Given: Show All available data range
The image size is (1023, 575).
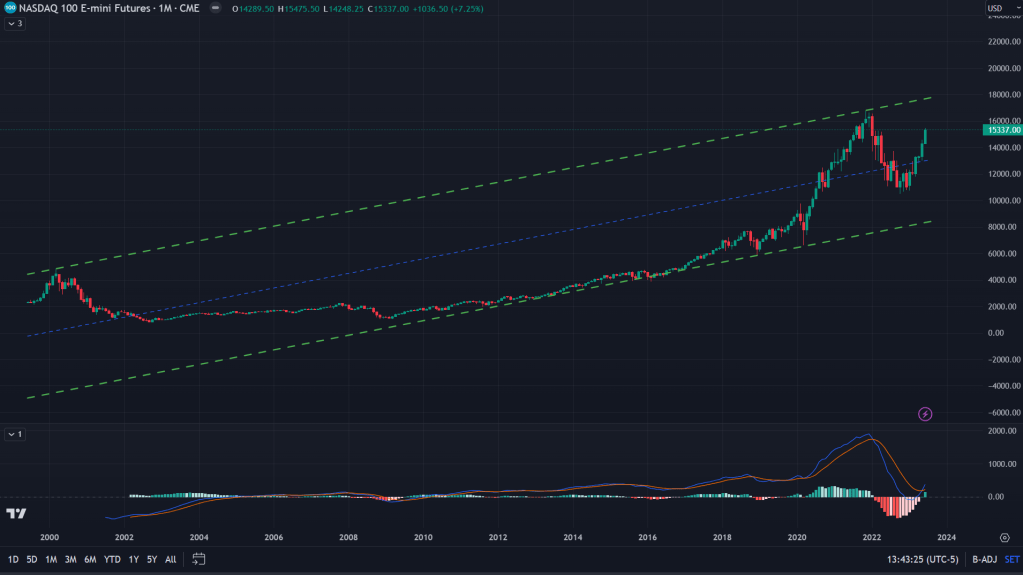Looking at the screenshot, I should tap(171, 559).
